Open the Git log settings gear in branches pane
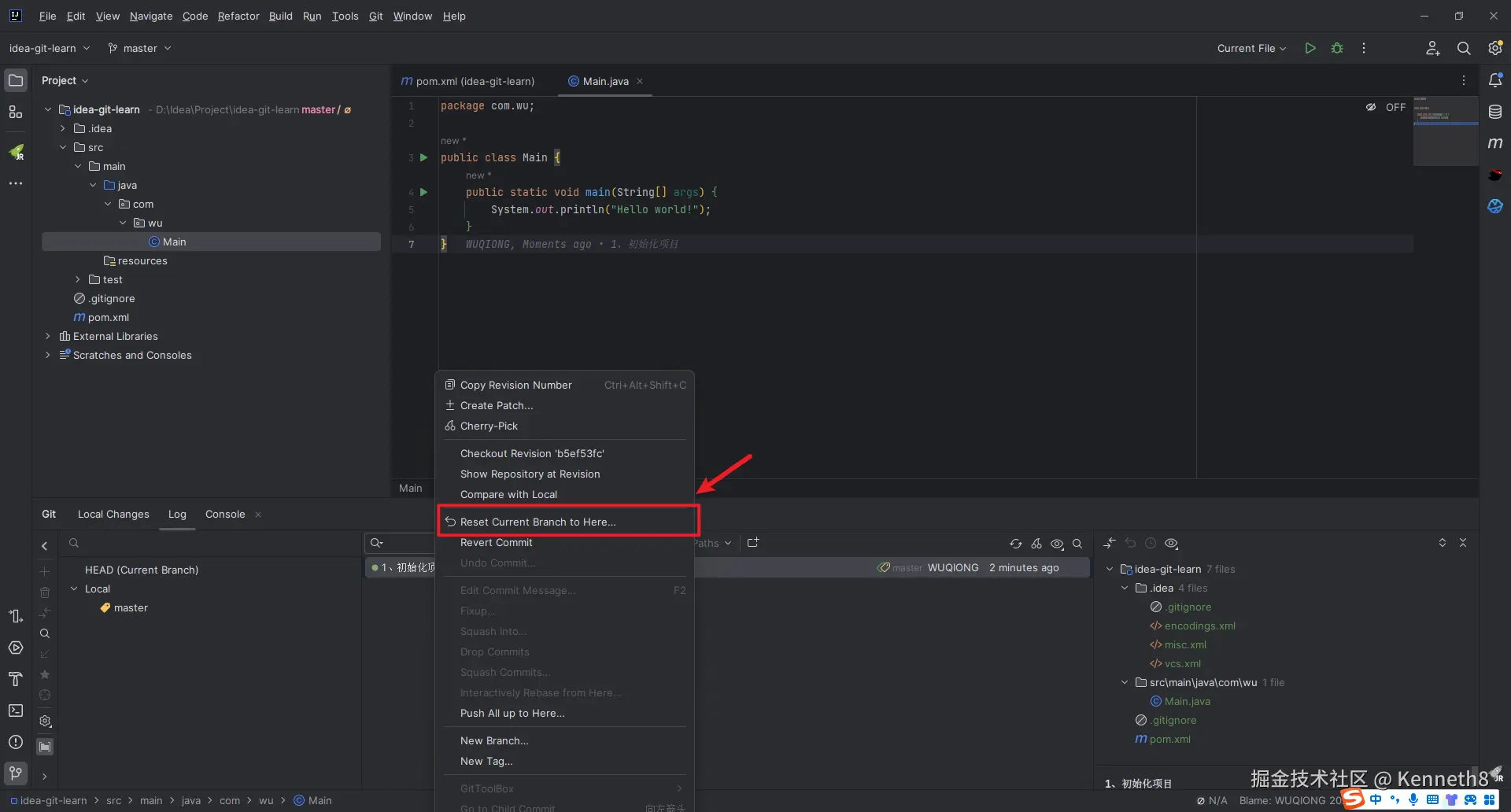Image resolution: width=1511 pixels, height=812 pixels. coord(45,721)
